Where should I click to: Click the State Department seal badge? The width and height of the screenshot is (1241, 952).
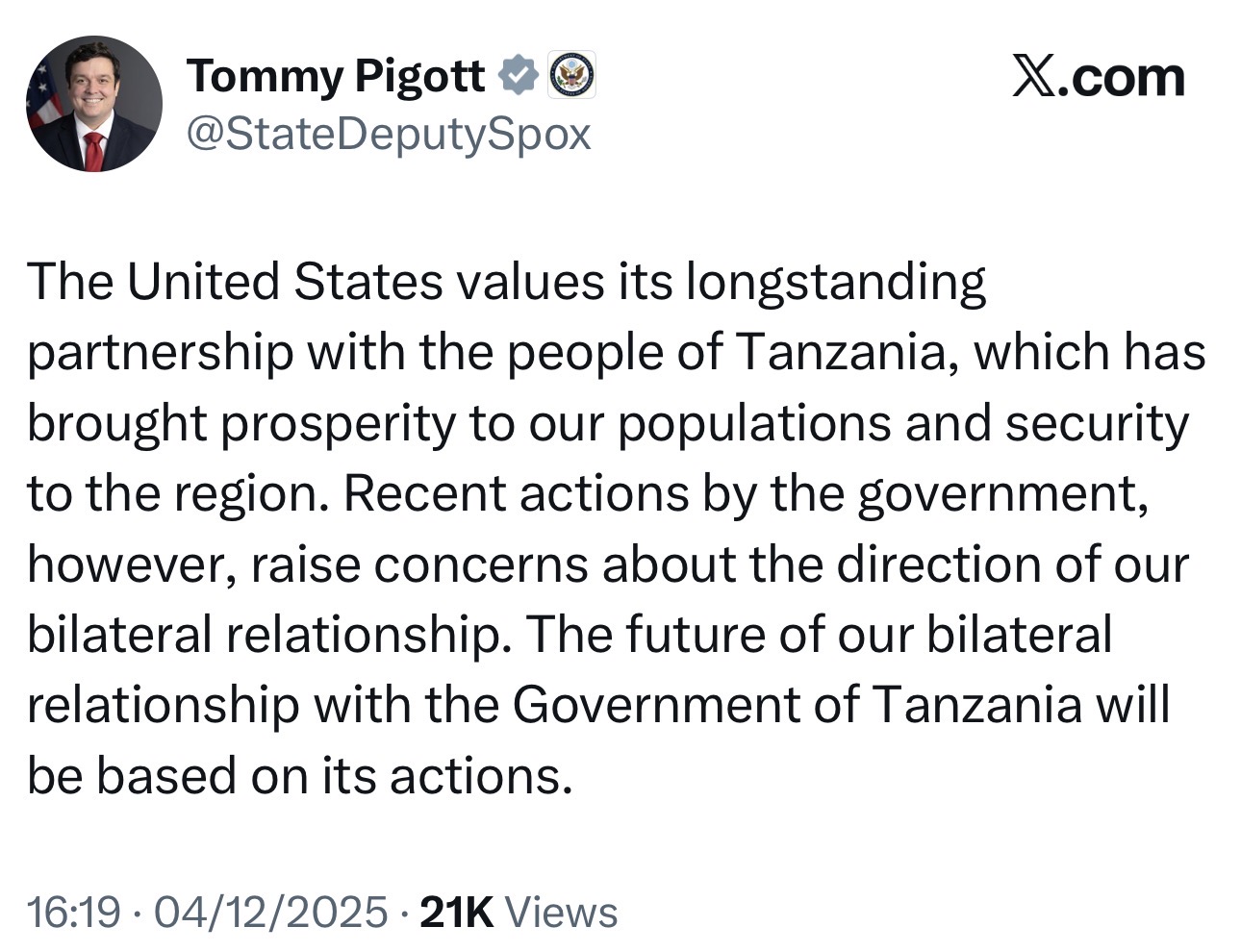pos(572,75)
